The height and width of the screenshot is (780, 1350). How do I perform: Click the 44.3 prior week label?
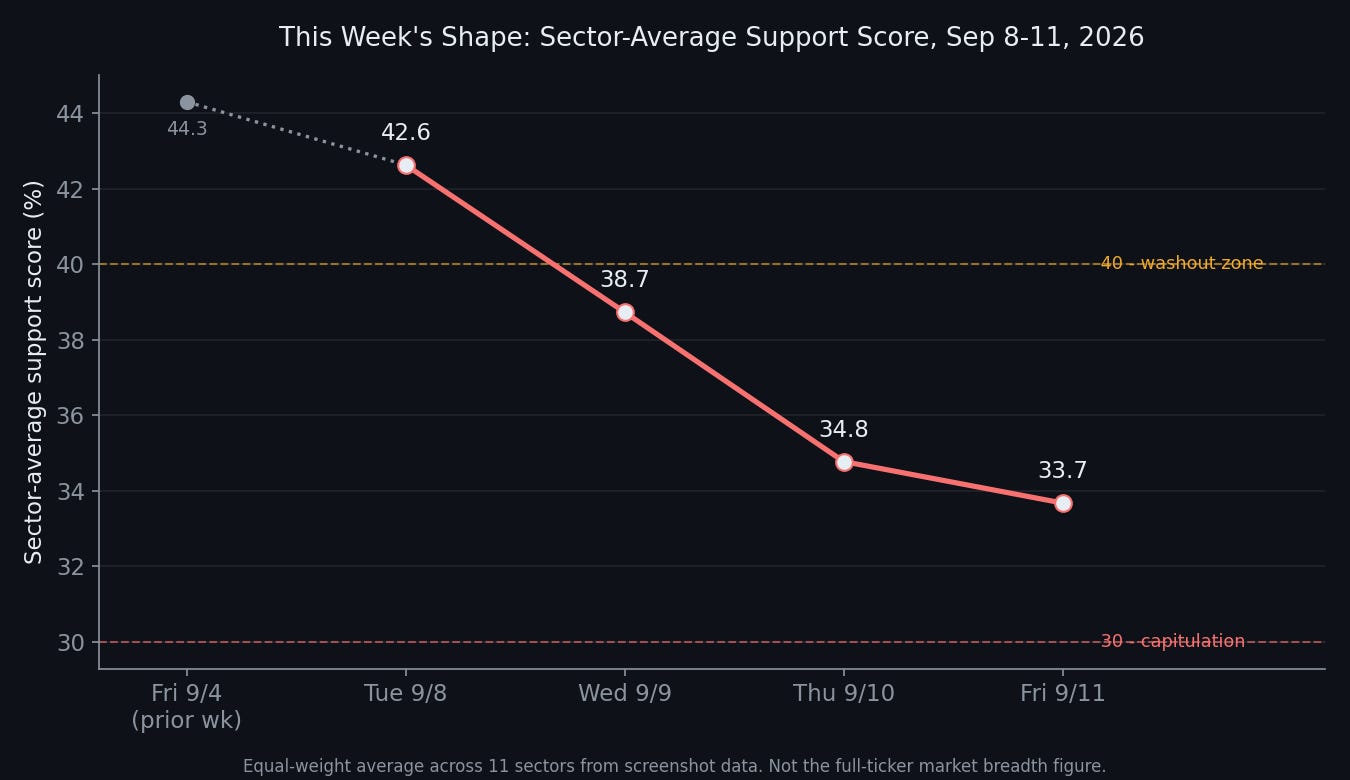pyautogui.click(x=187, y=129)
